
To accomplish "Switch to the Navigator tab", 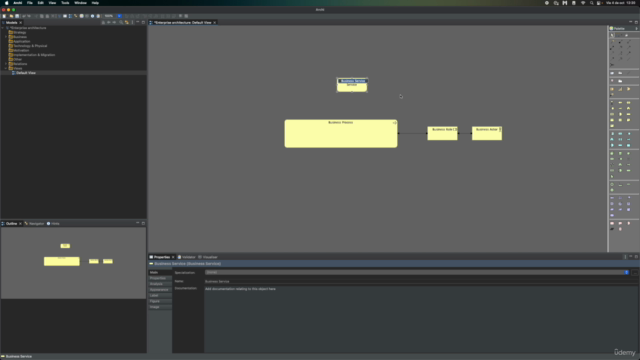I will click(x=34, y=224).
